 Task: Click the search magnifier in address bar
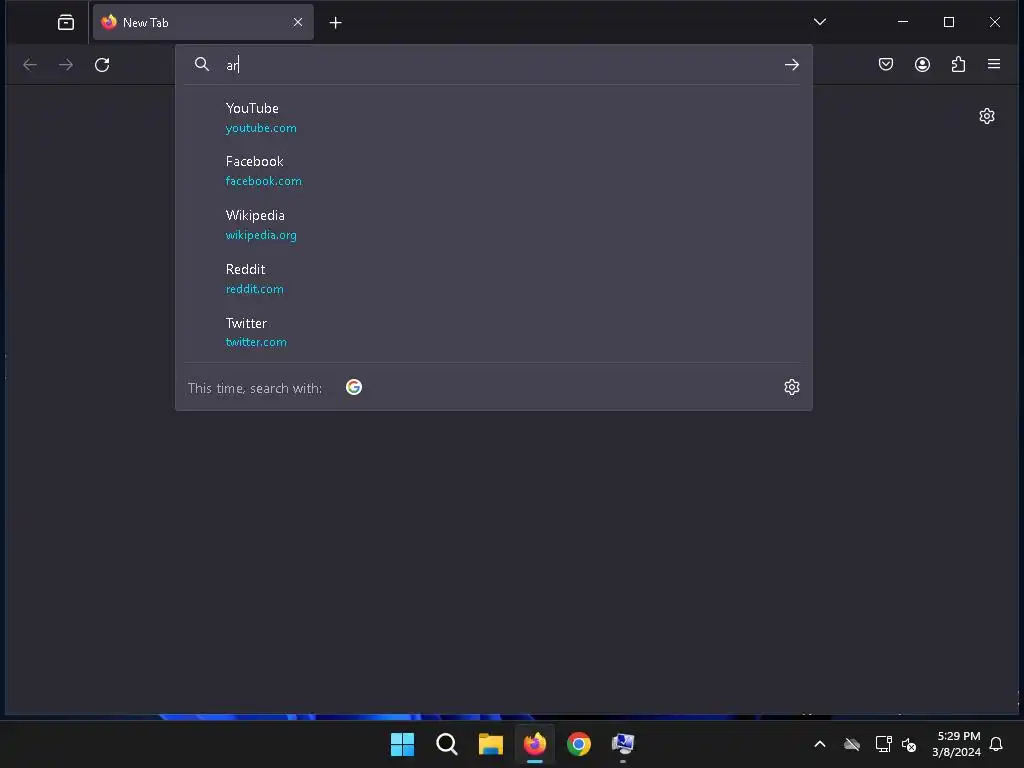click(x=202, y=64)
